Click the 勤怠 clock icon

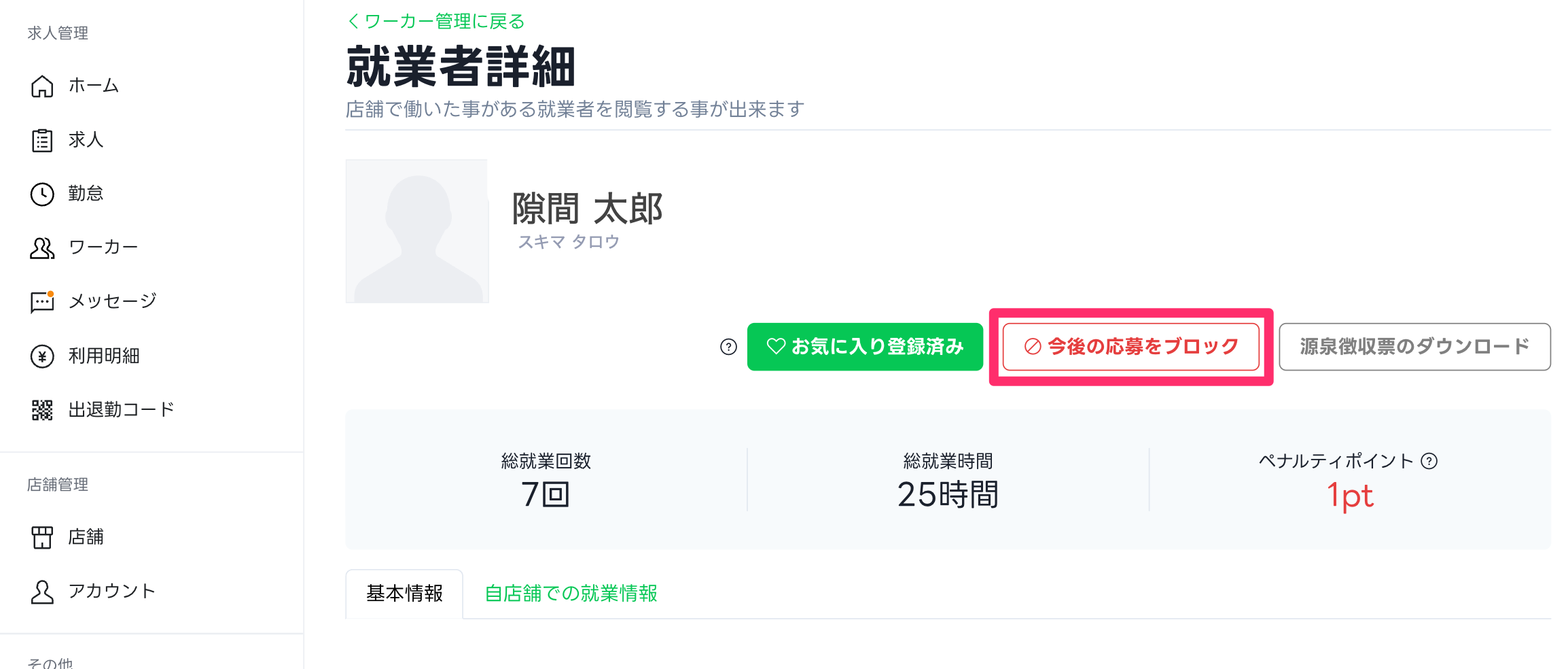click(x=42, y=194)
